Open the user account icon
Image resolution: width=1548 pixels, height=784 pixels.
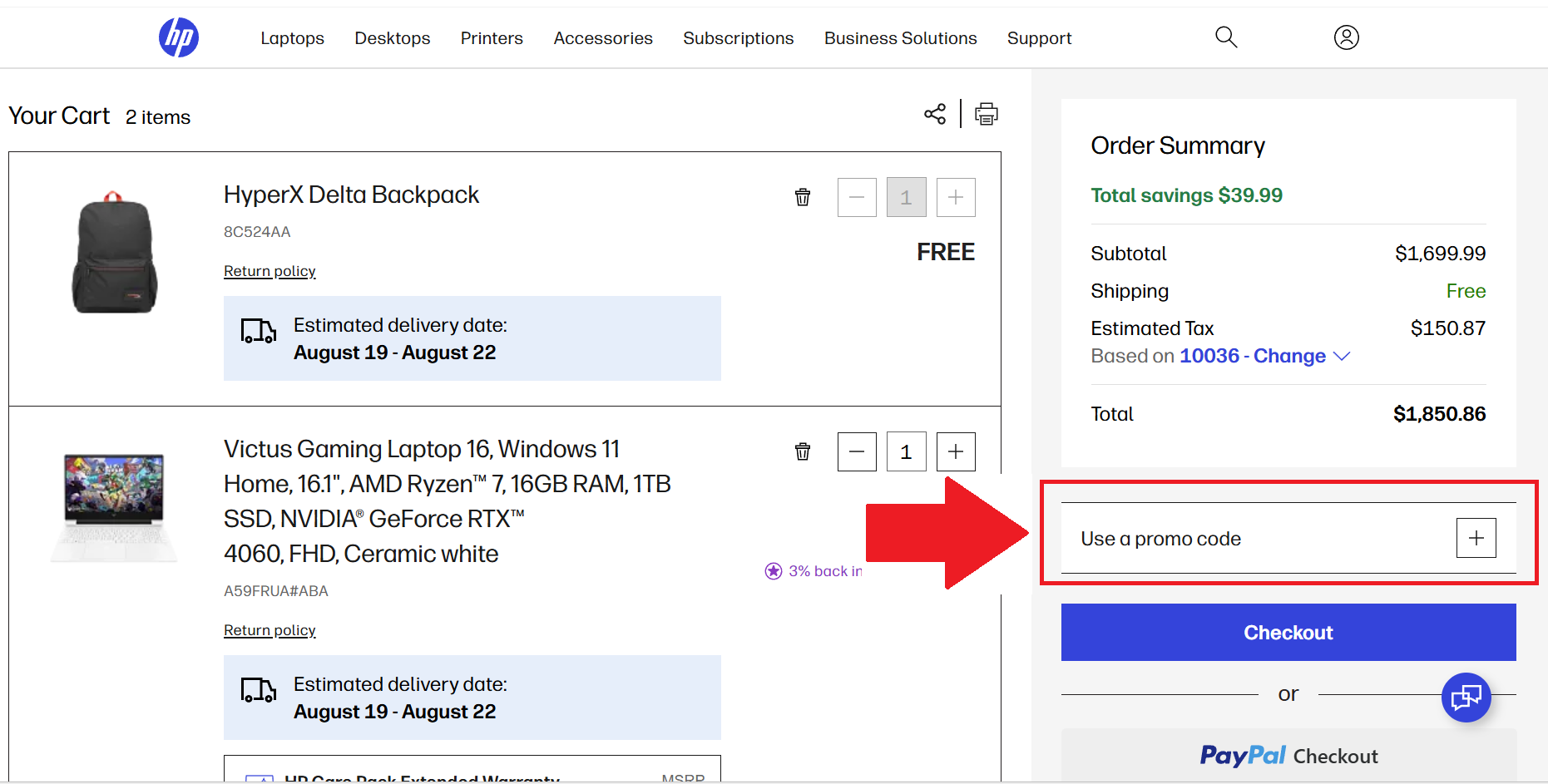(x=1346, y=37)
